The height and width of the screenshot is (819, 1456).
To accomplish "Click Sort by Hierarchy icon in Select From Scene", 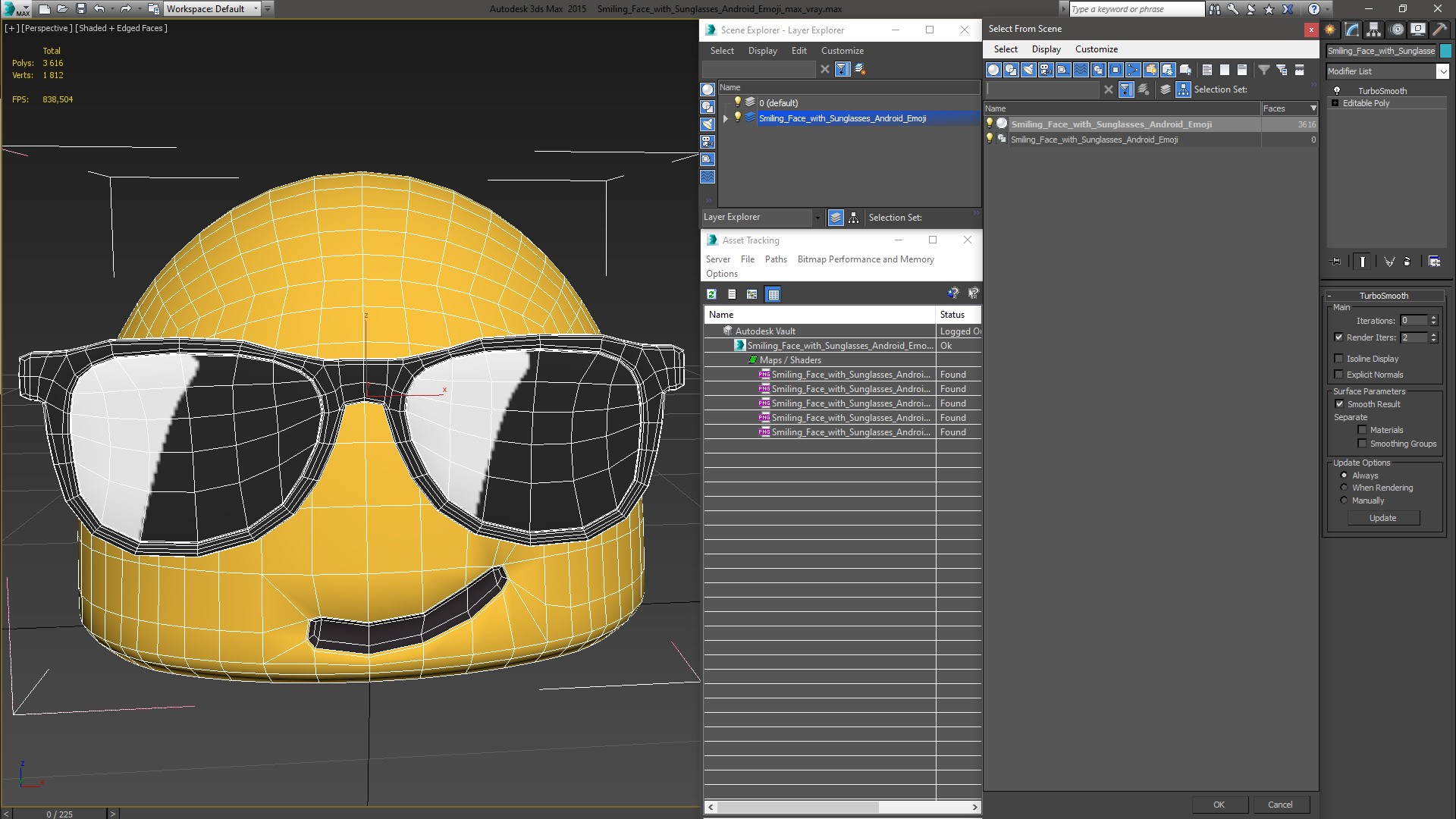I will point(1184,89).
